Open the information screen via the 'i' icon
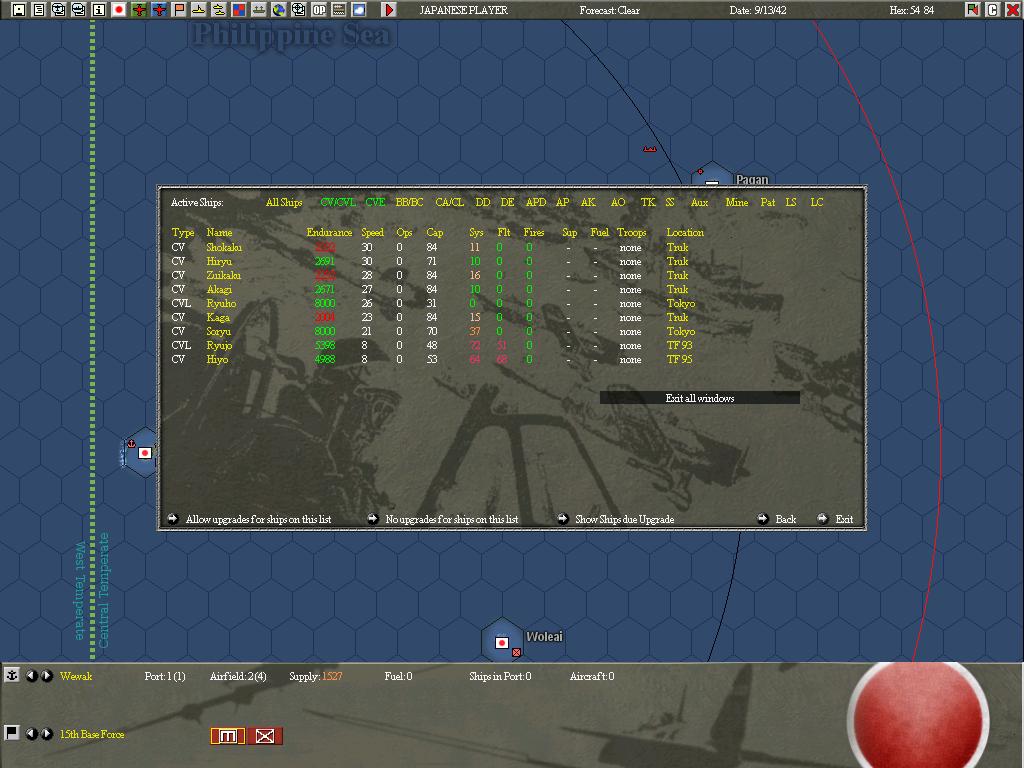 pos(100,9)
